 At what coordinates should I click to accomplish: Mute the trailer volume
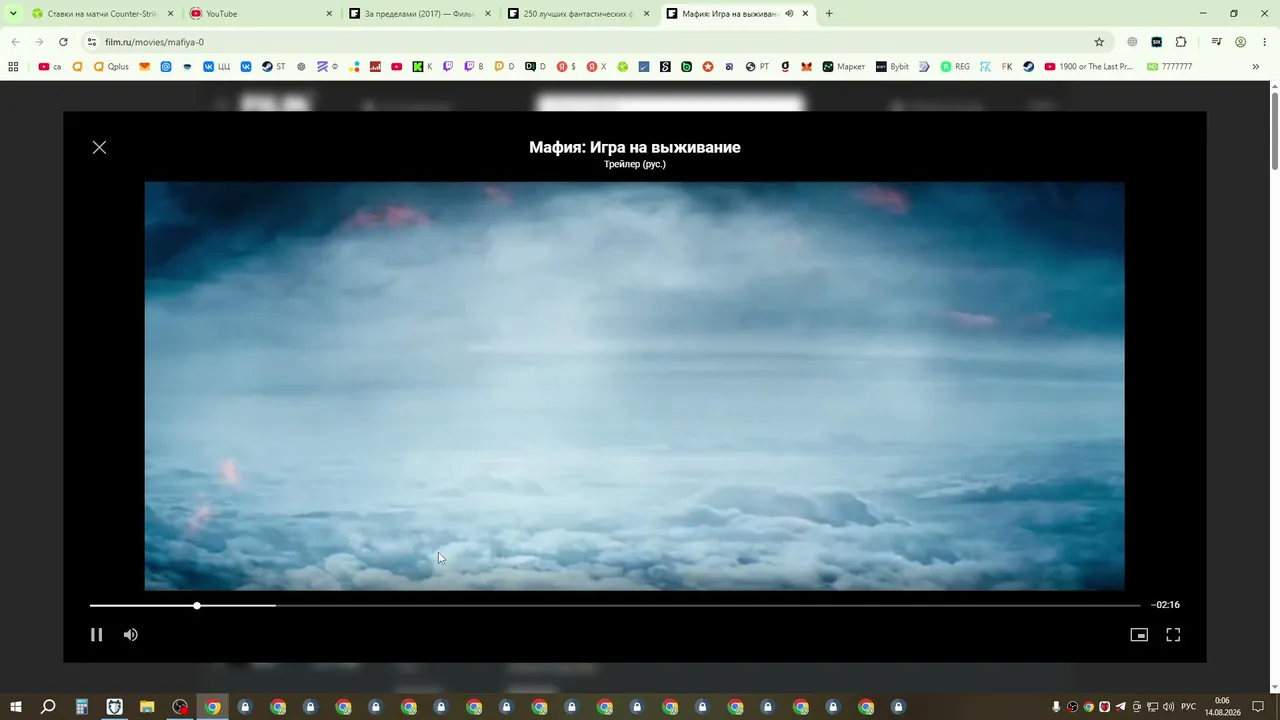[x=130, y=634]
